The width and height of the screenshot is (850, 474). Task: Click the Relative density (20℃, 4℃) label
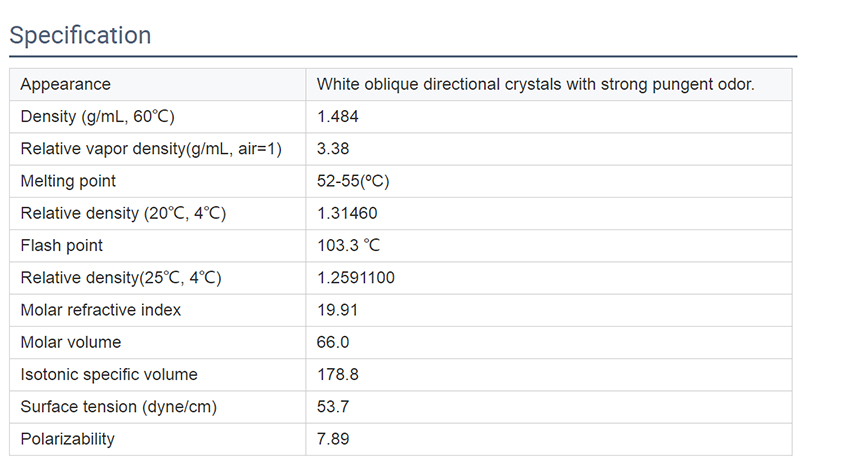point(121,213)
